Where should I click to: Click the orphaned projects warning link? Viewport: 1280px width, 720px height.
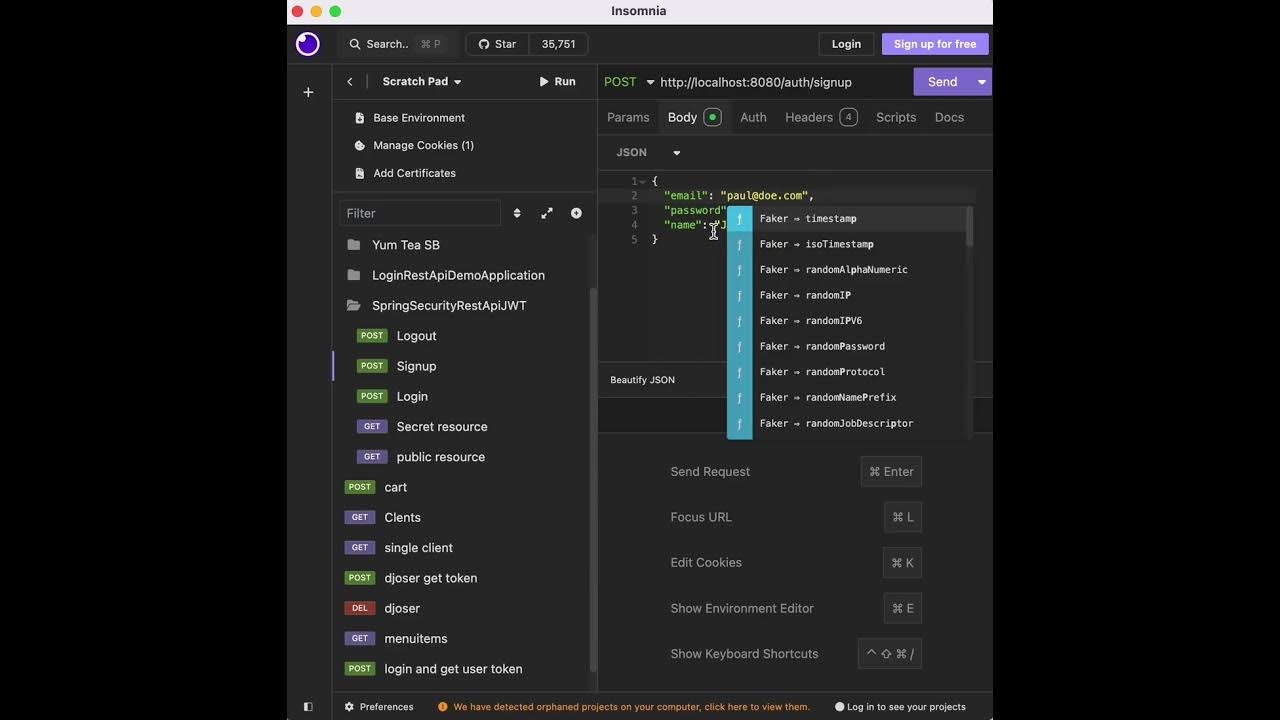tap(631, 707)
